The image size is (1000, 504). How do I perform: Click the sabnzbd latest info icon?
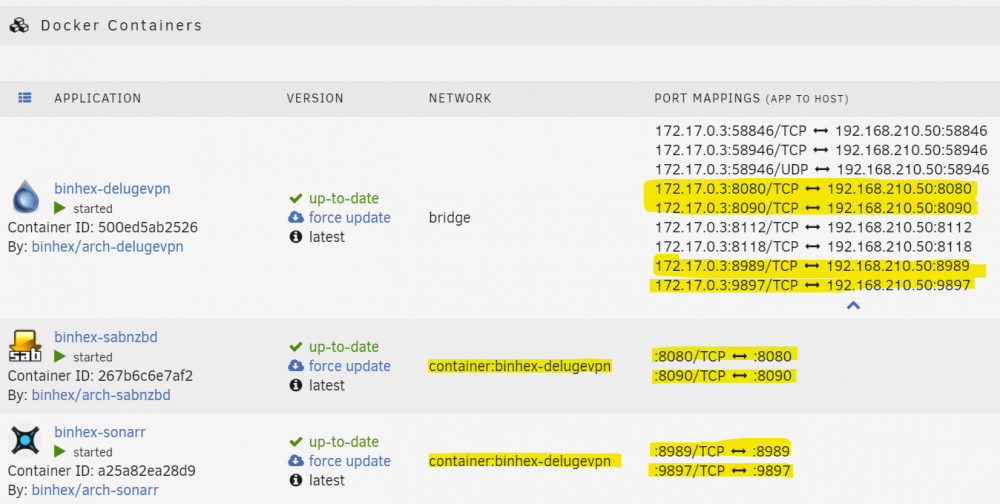click(x=295, y=385)
